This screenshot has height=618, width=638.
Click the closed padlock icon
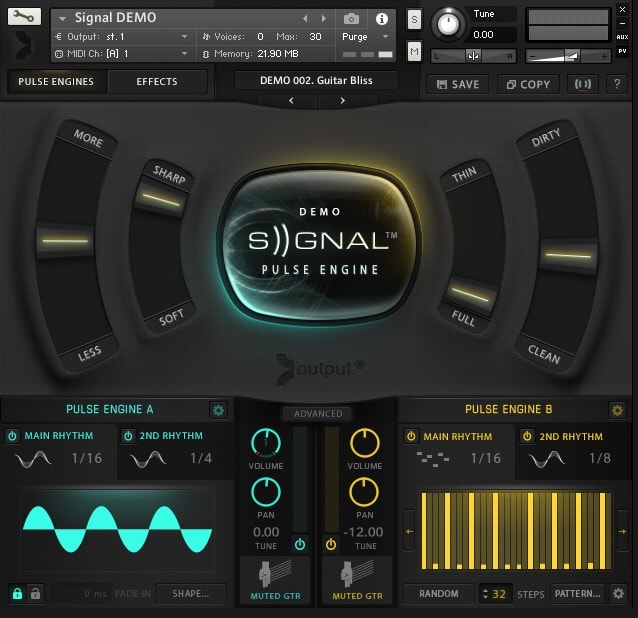(17, 594)
